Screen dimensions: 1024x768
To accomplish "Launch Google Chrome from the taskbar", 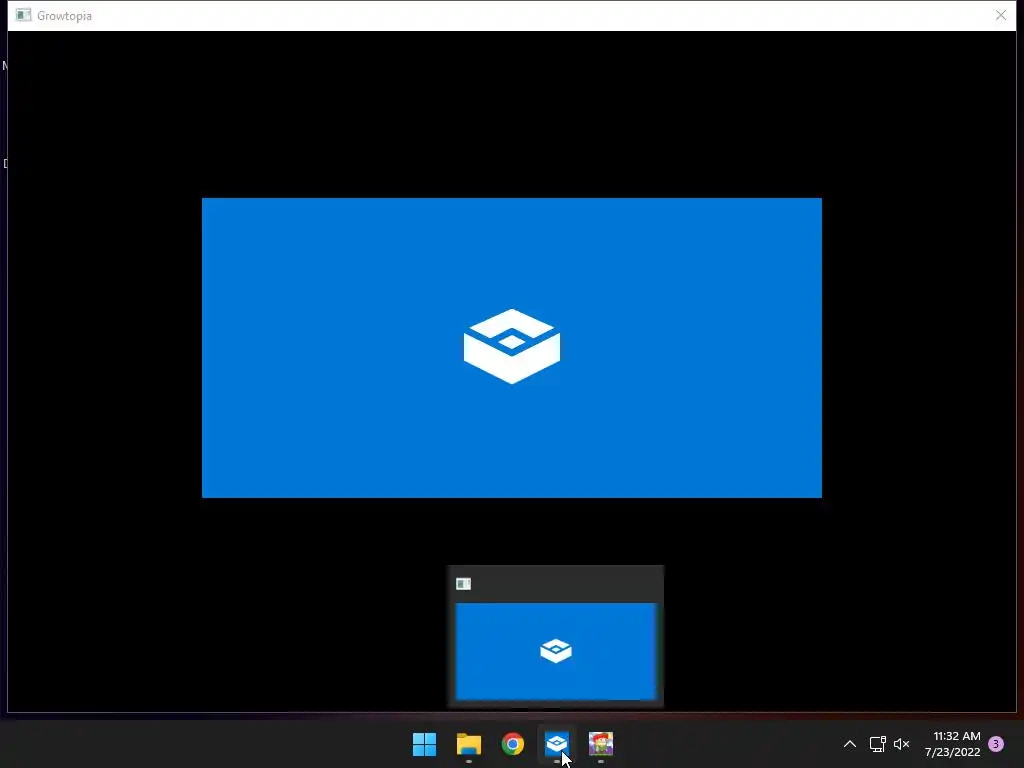I will click(513, 744).
